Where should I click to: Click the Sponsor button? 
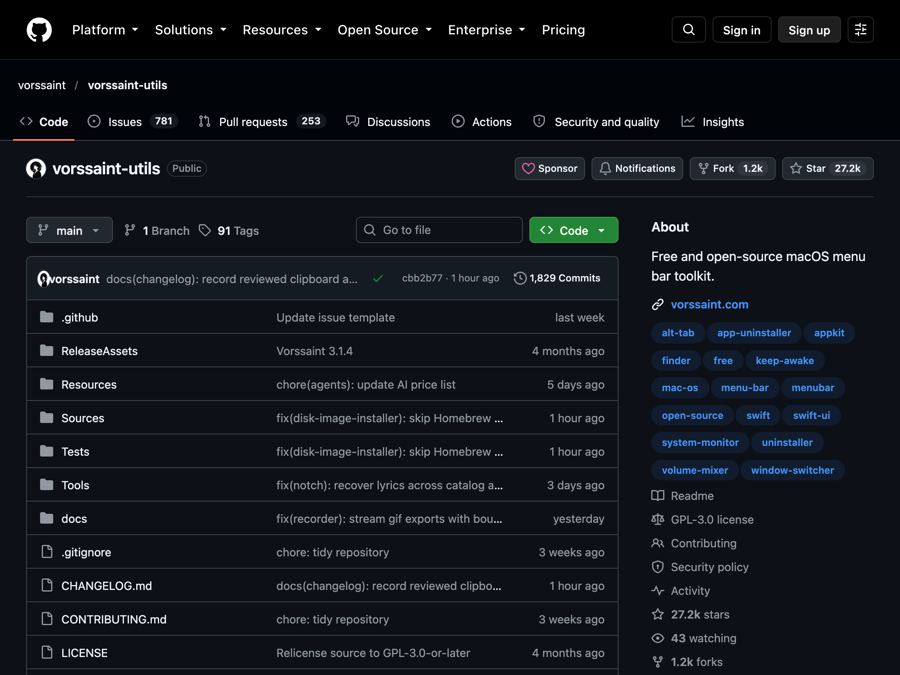549,168
